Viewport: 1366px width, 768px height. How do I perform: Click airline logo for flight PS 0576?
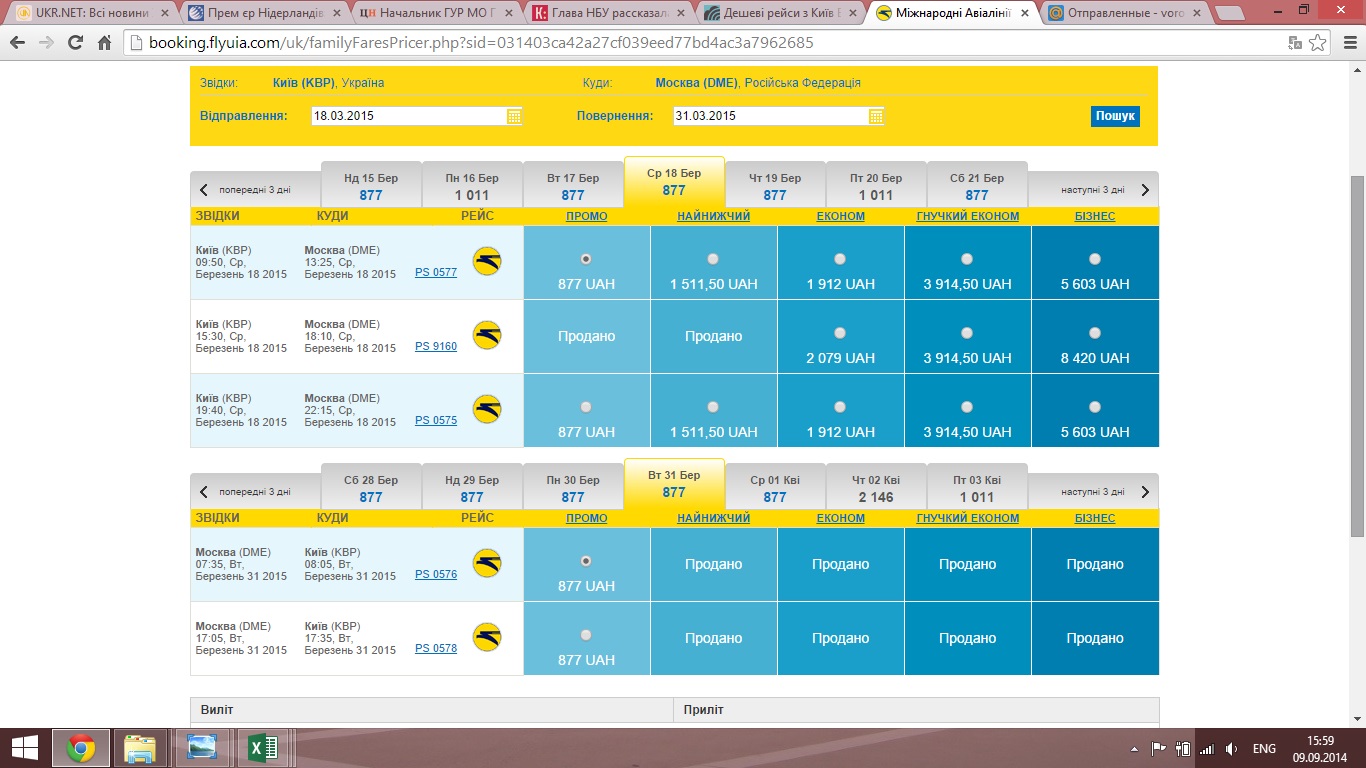point(487,564)
